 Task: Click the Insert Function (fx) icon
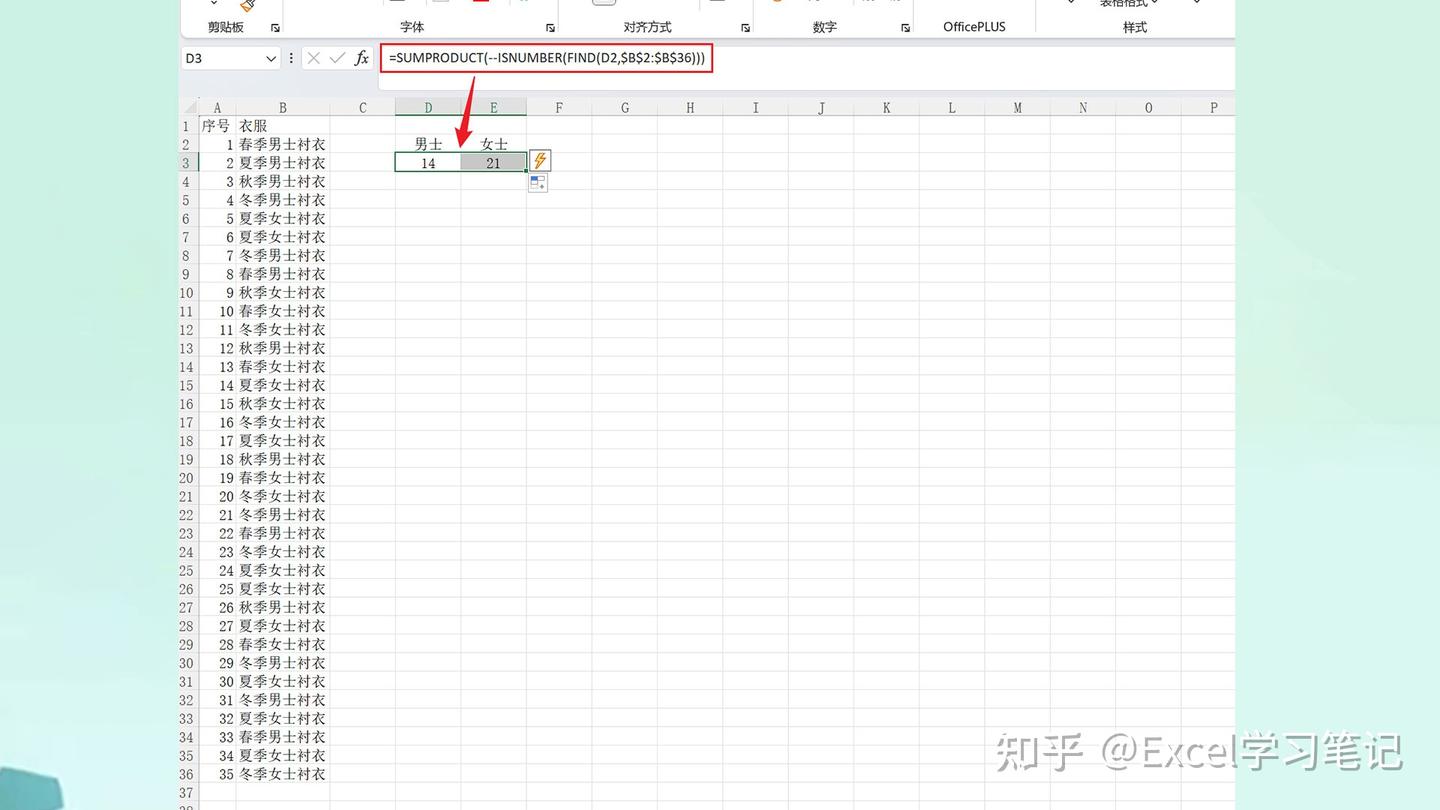point(361,58)
